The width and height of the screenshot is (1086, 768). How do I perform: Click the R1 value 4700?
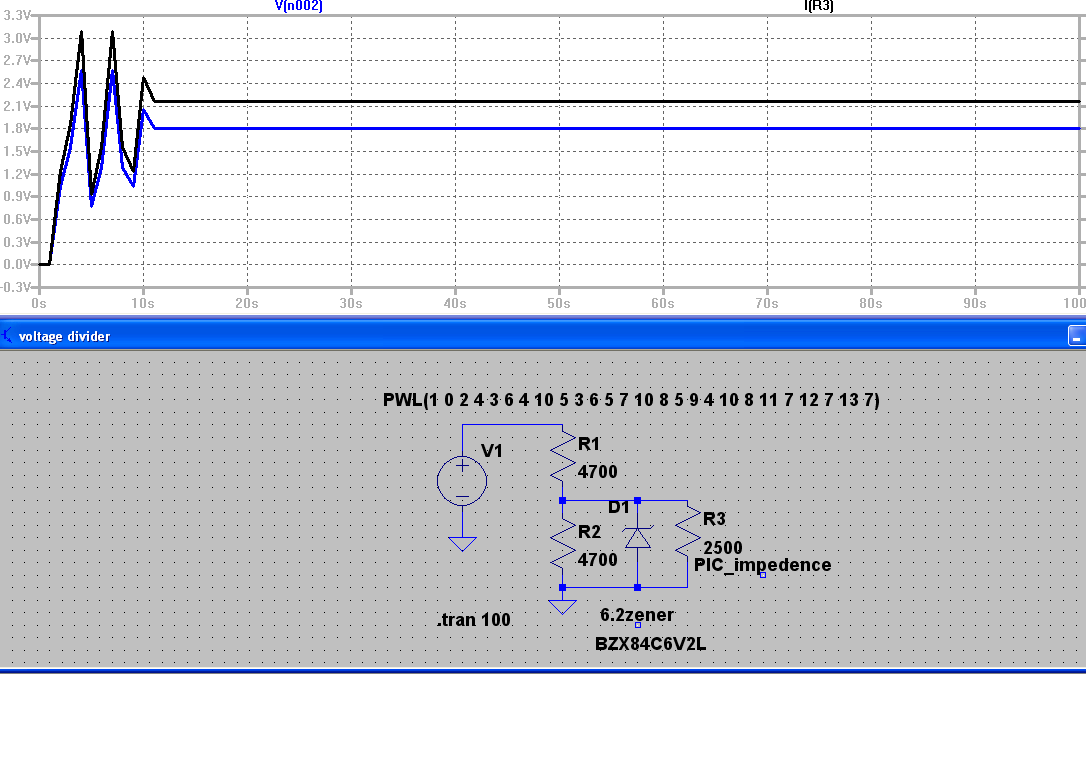pyautogui.click(x=597, y=472)
